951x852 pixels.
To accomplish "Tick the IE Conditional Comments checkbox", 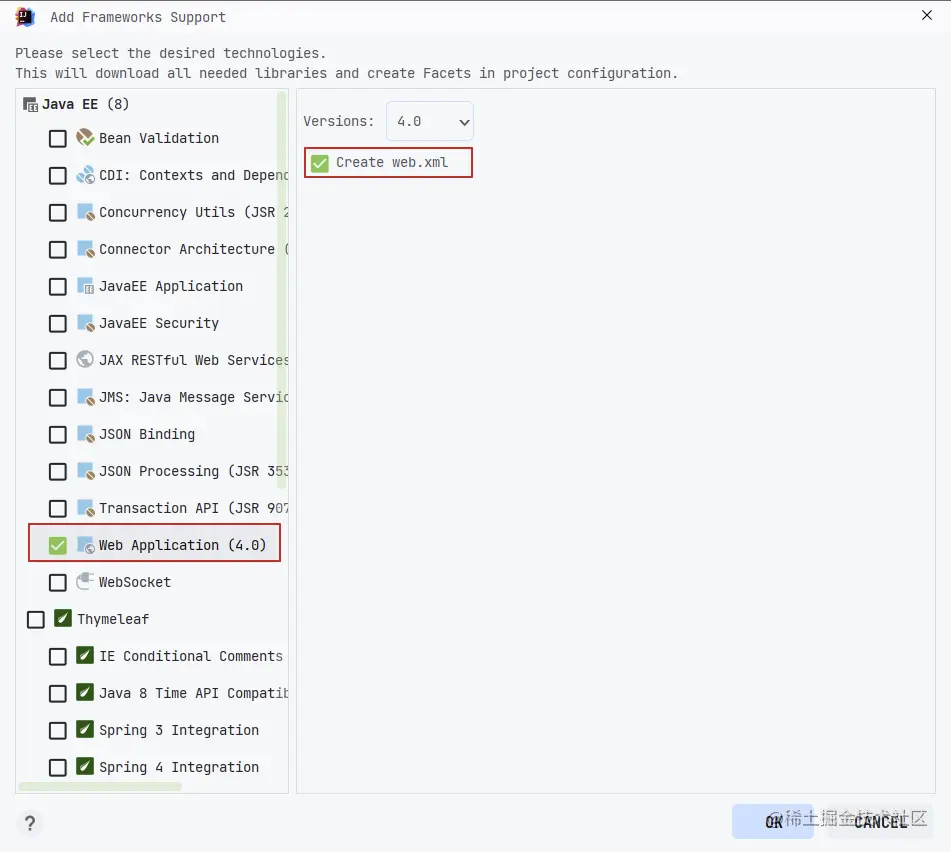I will tap(58, 657).
